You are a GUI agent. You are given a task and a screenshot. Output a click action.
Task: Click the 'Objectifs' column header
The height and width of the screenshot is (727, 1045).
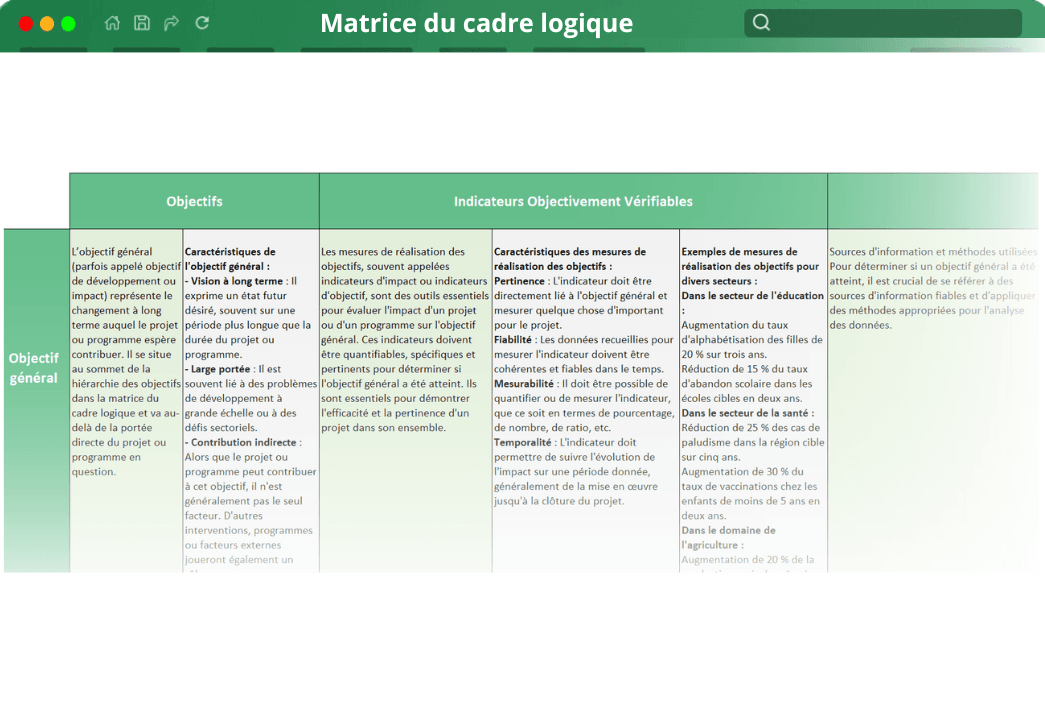pos(194,200)
